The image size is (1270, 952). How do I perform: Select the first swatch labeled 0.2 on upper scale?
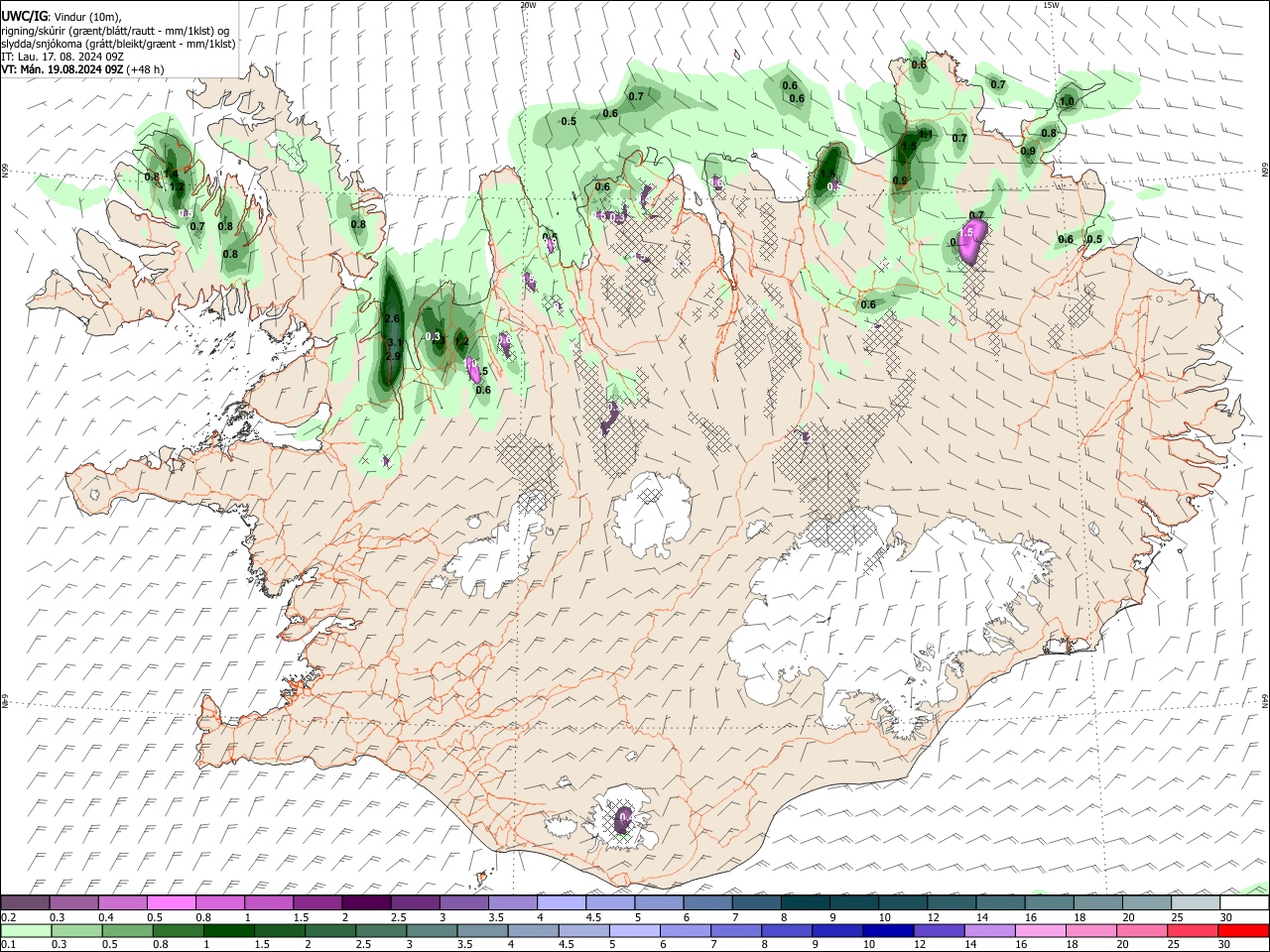[26, 902]
